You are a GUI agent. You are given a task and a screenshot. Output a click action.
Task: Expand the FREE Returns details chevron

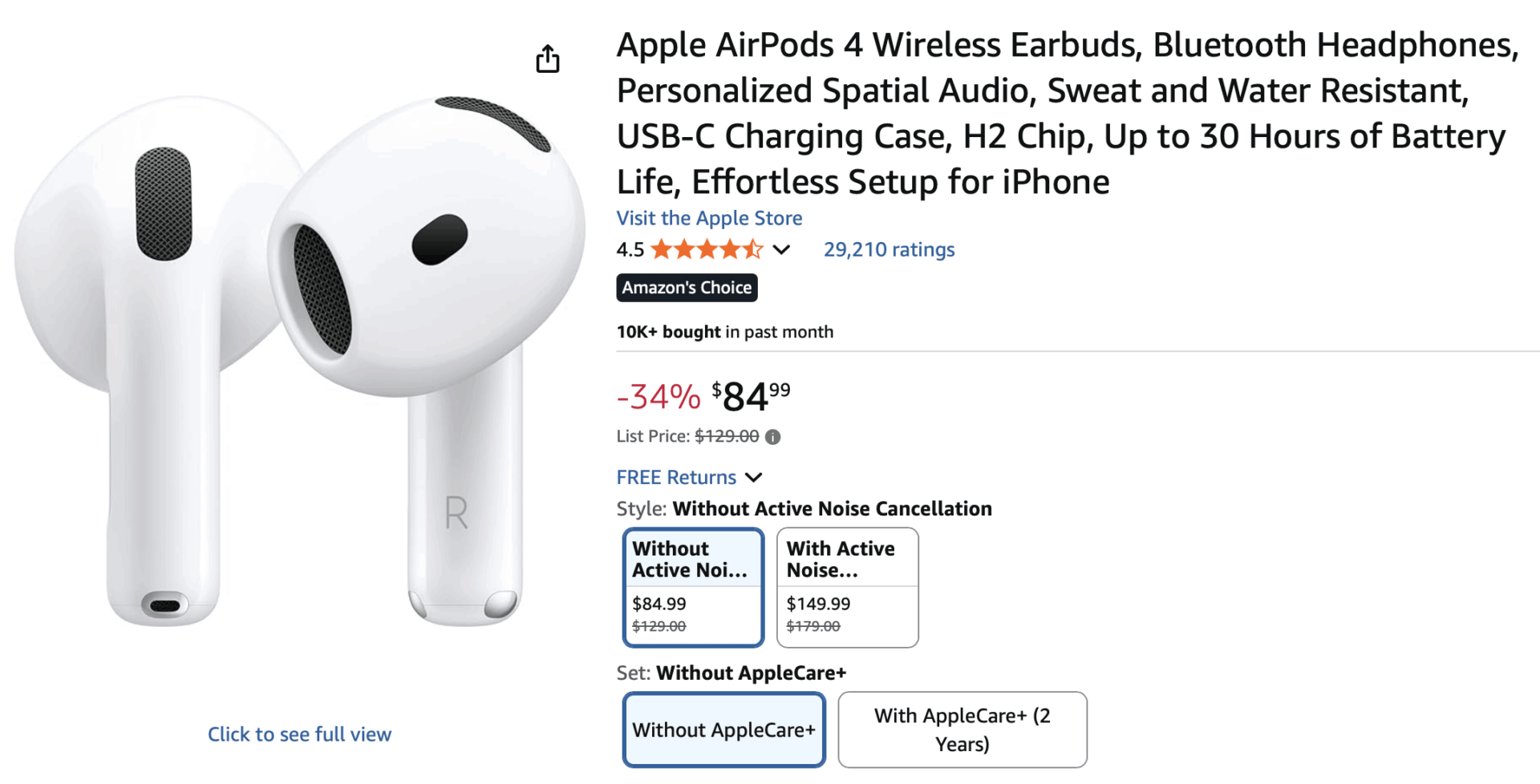point(752,478)
